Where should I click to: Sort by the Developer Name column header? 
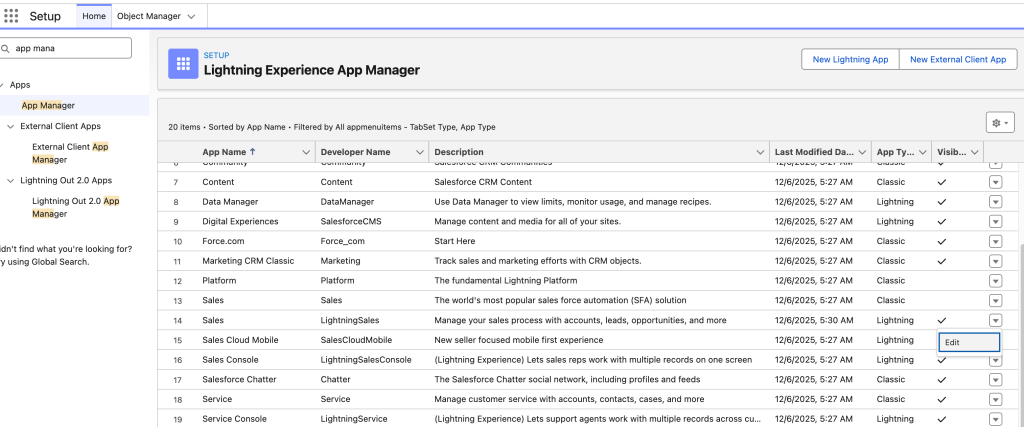pyautogui.click(x=355, y=152)
